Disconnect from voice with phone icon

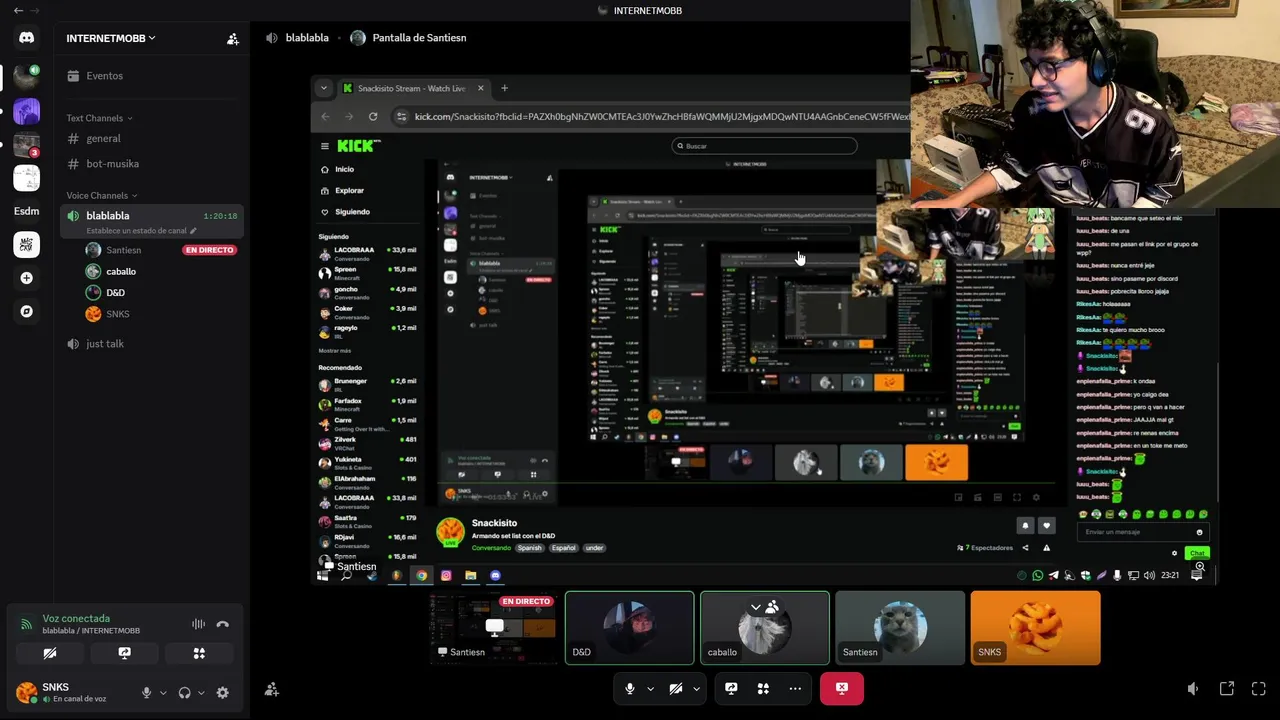223,624
